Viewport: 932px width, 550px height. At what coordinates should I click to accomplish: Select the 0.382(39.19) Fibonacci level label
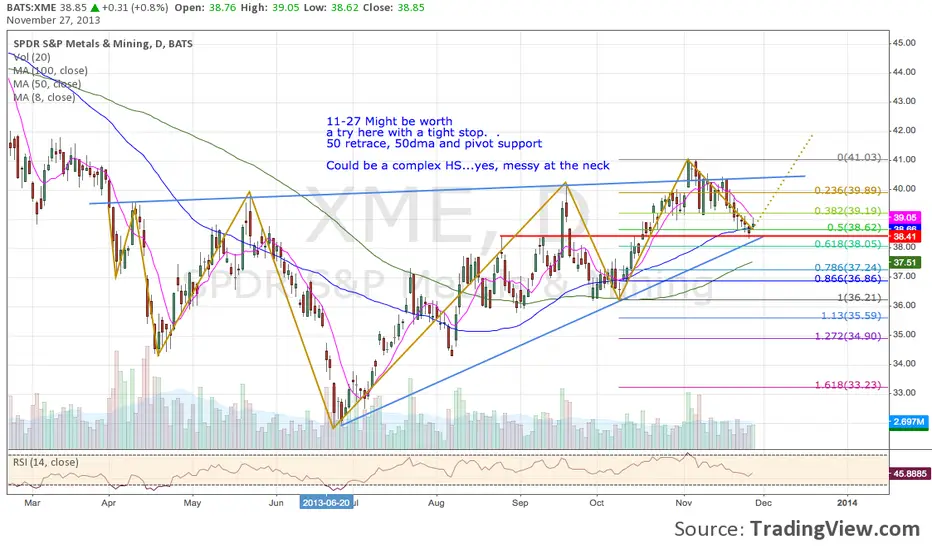click(848, 211)
